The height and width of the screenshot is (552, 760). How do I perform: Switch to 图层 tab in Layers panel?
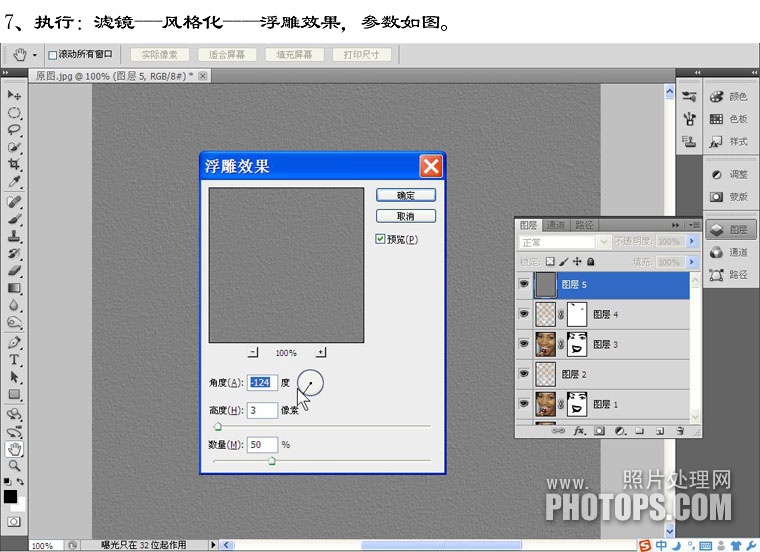(x=528, y=225)
